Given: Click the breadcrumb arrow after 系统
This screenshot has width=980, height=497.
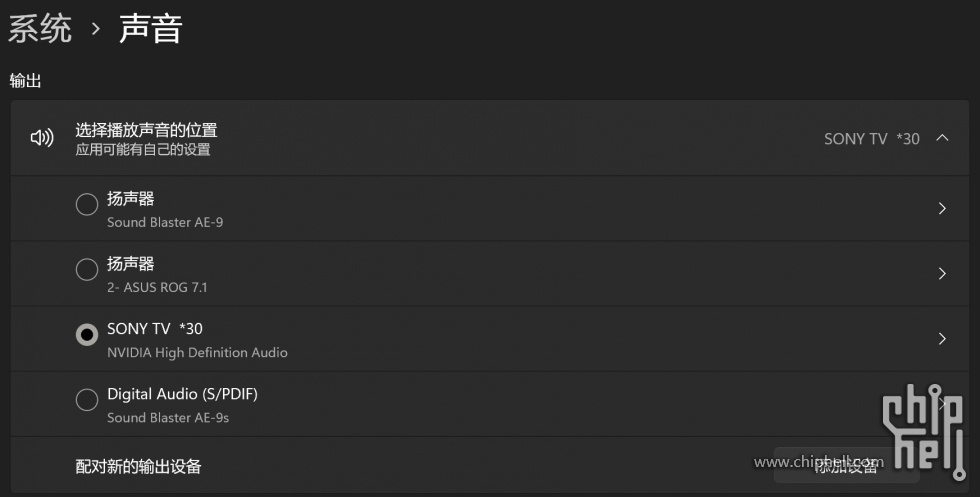Looking at the screenshot, I should pos(96,29).
